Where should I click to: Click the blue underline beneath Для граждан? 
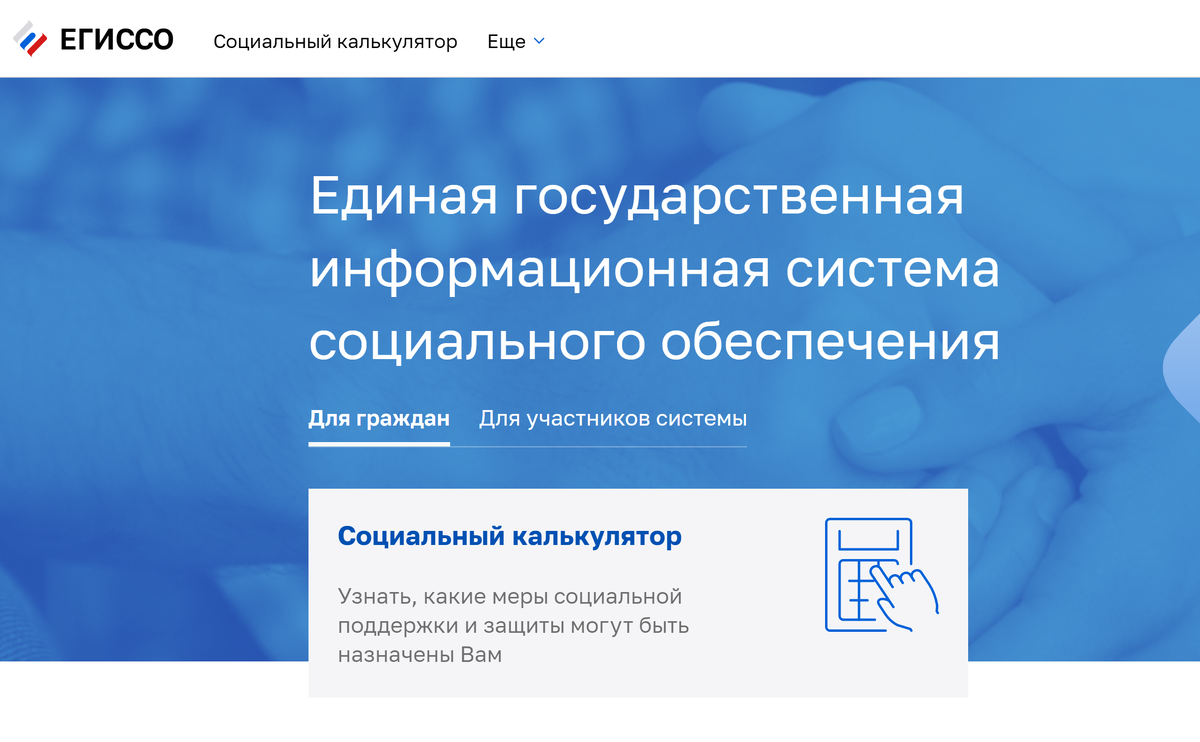378,442
